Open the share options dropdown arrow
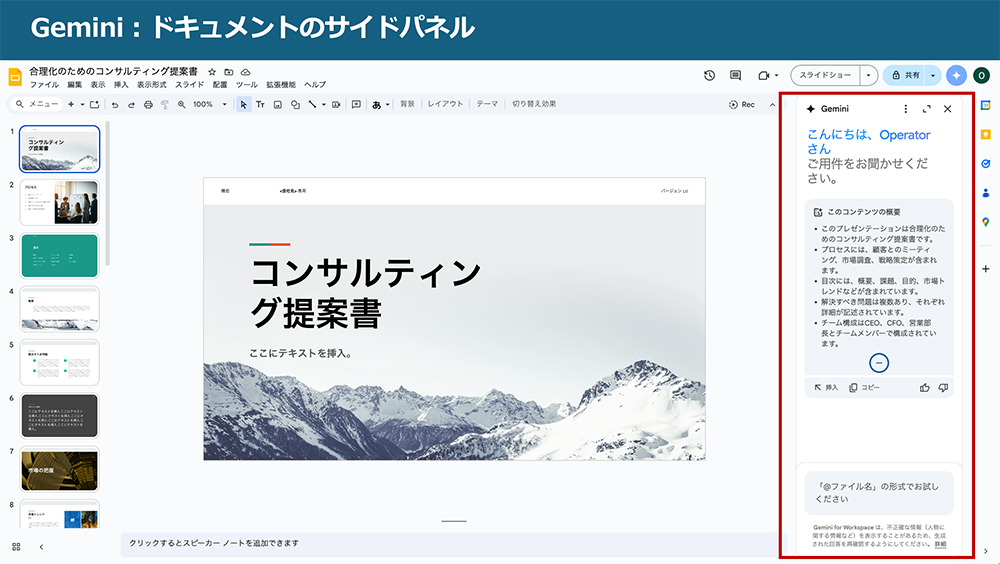Screen dimensions: 1000x564 933,75
